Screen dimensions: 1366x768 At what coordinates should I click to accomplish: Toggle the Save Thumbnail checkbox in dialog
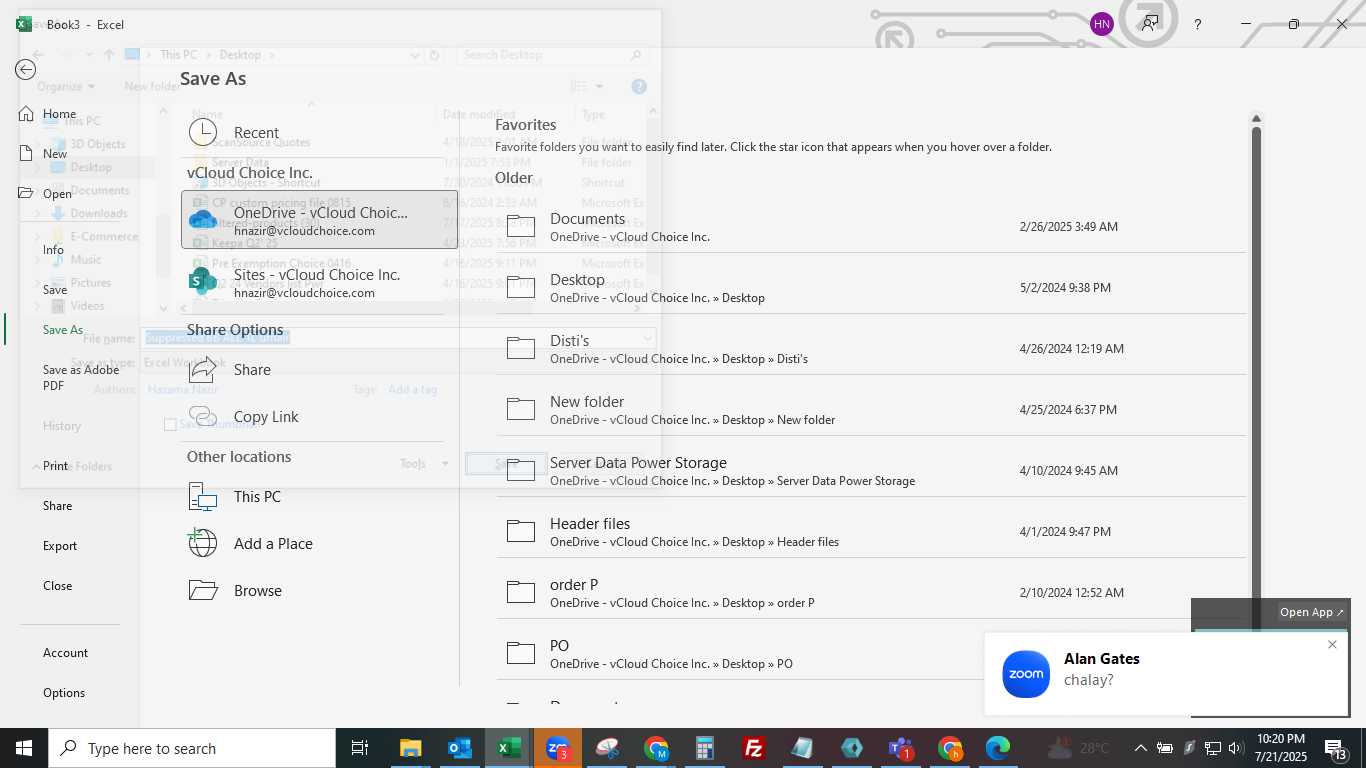[170, 424]
